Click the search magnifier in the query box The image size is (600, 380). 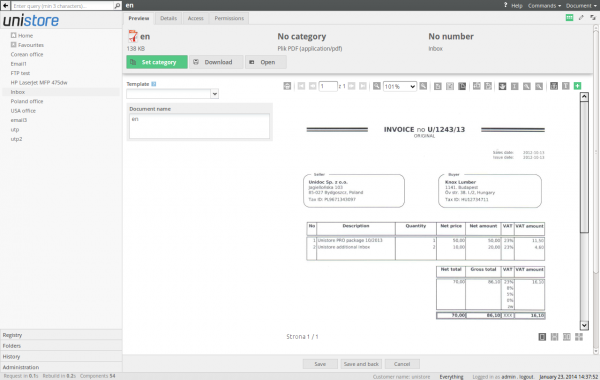click(x=117, y=6)
